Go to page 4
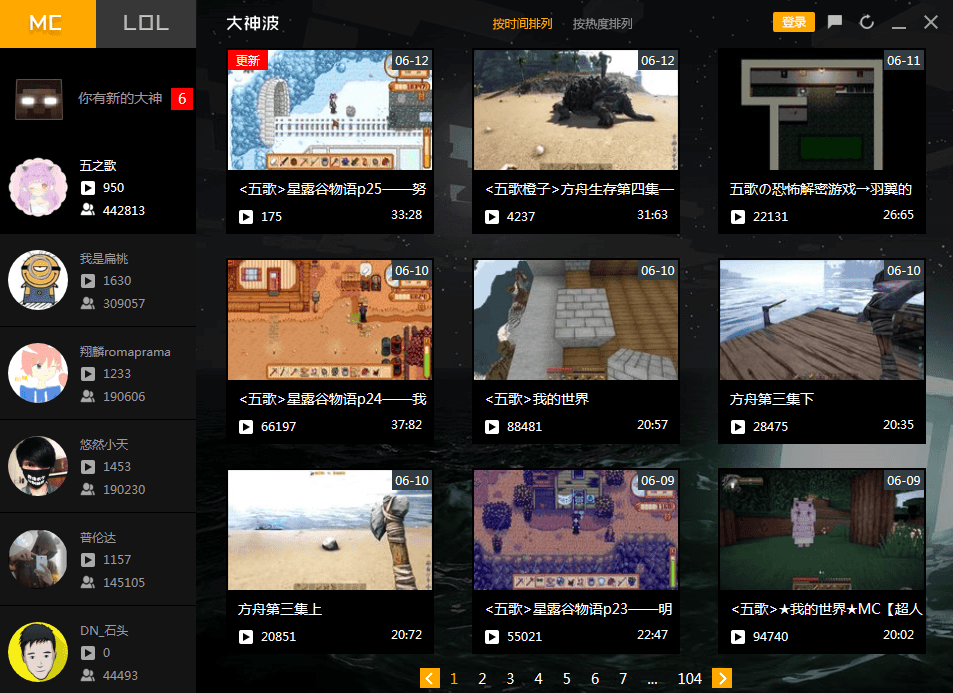 [538, 678]
